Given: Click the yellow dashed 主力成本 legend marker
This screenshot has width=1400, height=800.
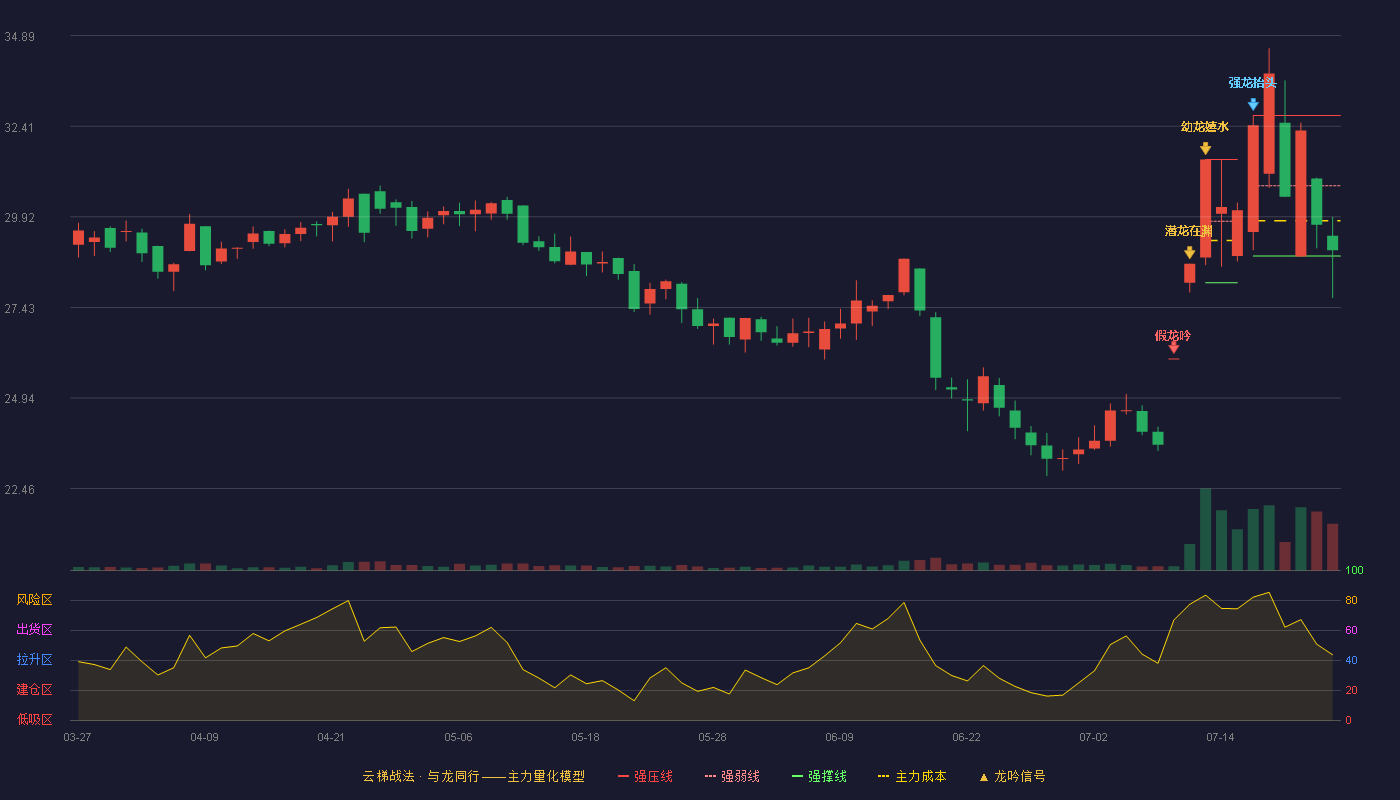Looking at the screenshot, I should 883,777.
